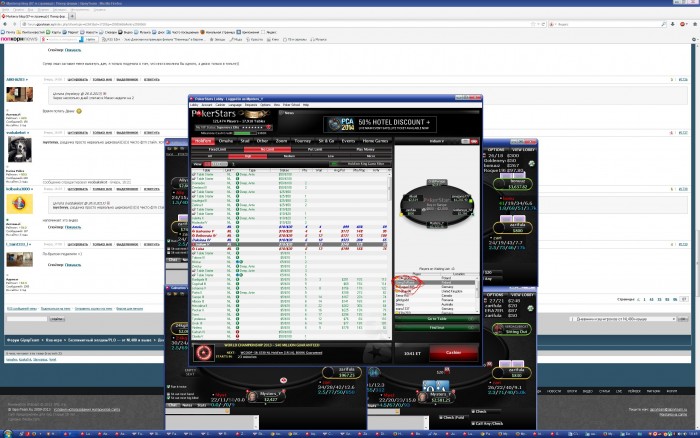Filter games by Pot Limit
Screen dimensions: 700x438
tap(315, 149)
